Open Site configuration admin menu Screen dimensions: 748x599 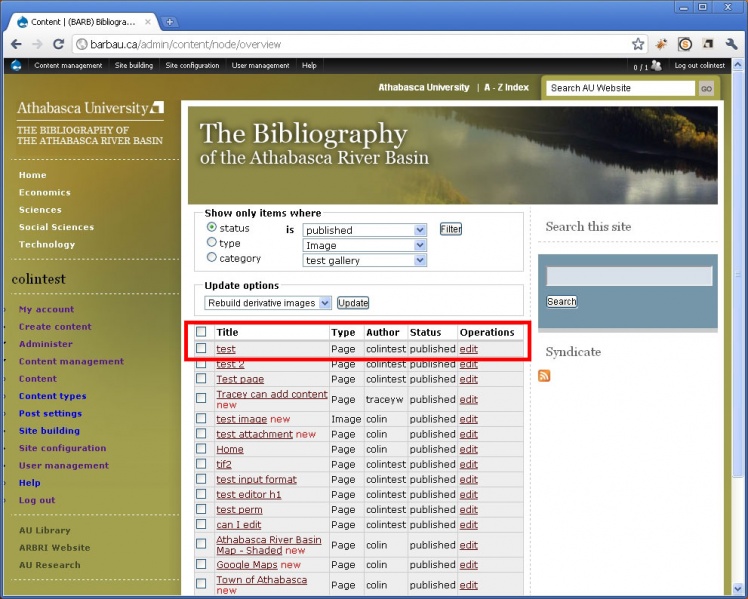click(192, 65)
